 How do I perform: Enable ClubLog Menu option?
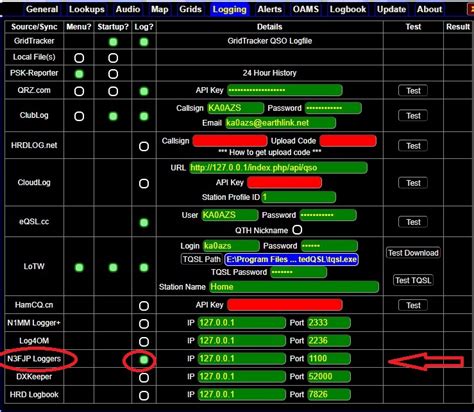click(79, 116)
